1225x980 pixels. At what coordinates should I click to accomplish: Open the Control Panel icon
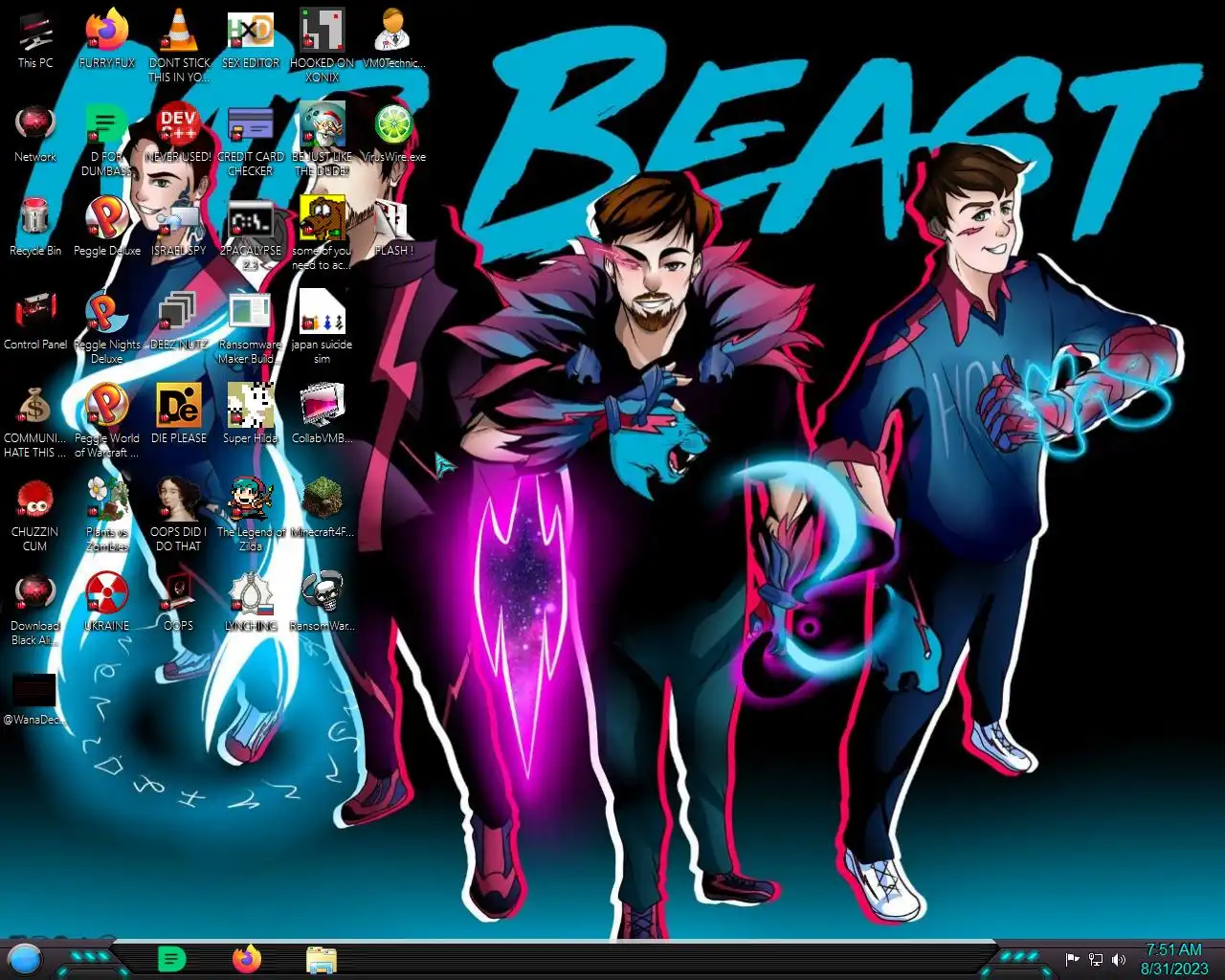pyautogui.click(x=35, y=322)
